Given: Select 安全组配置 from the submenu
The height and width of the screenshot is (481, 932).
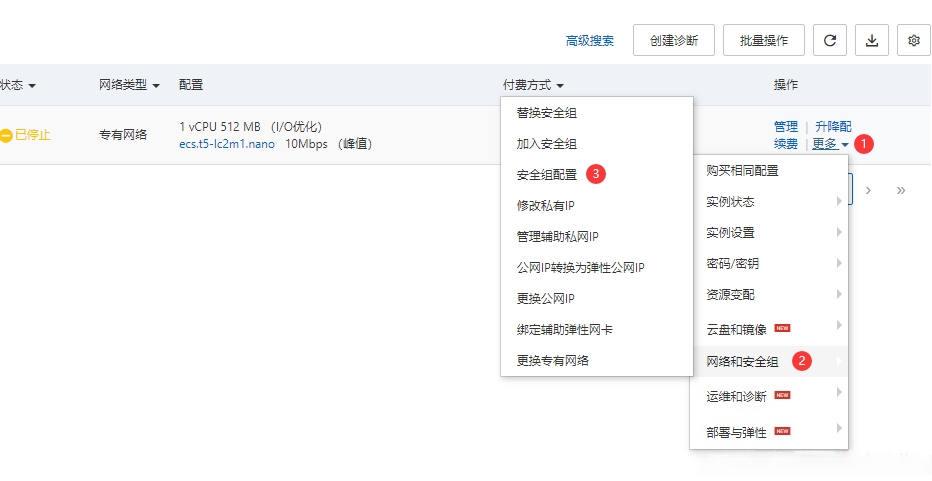Looking at the screenshot, I should [x=546, y=174].
